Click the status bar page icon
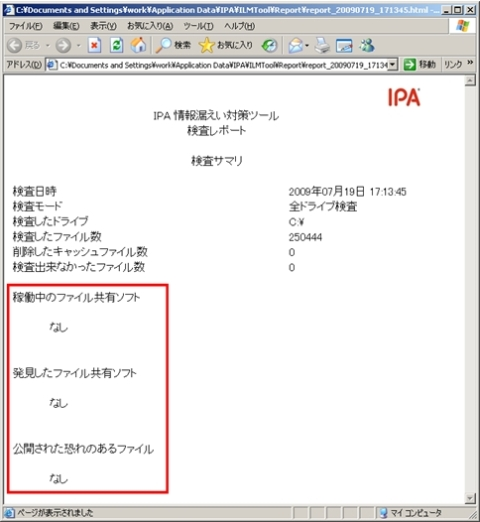The height and width of the screenshot is (522, 480). (9, 513)
